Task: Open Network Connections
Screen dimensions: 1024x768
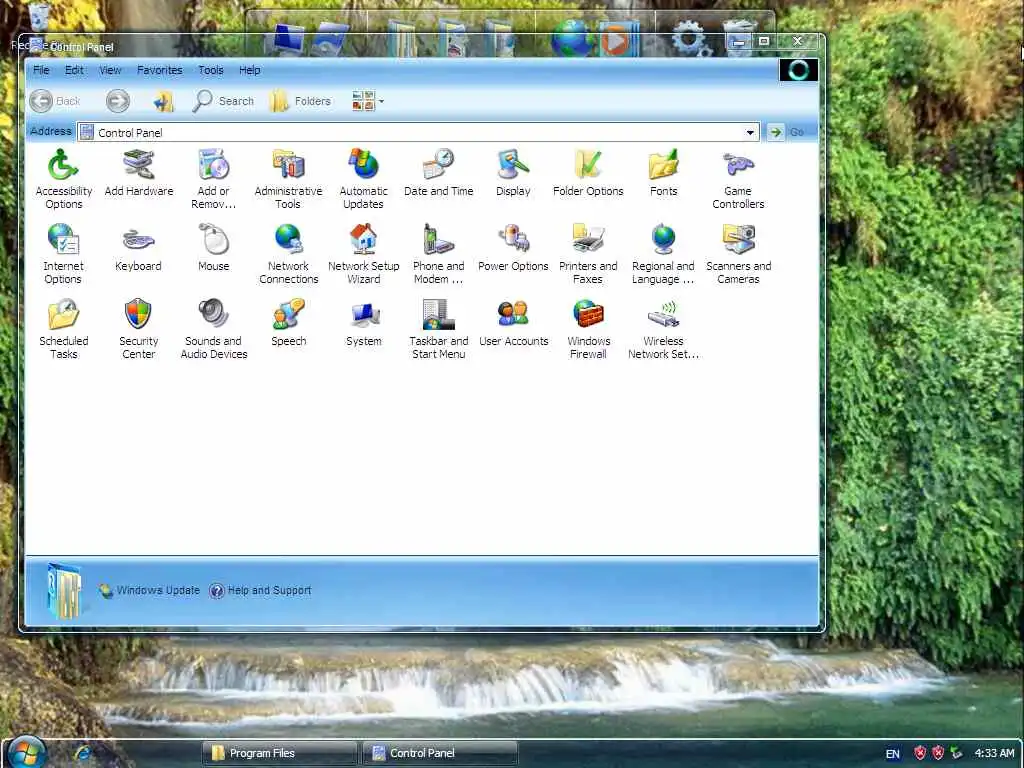Action: point(288,253)
